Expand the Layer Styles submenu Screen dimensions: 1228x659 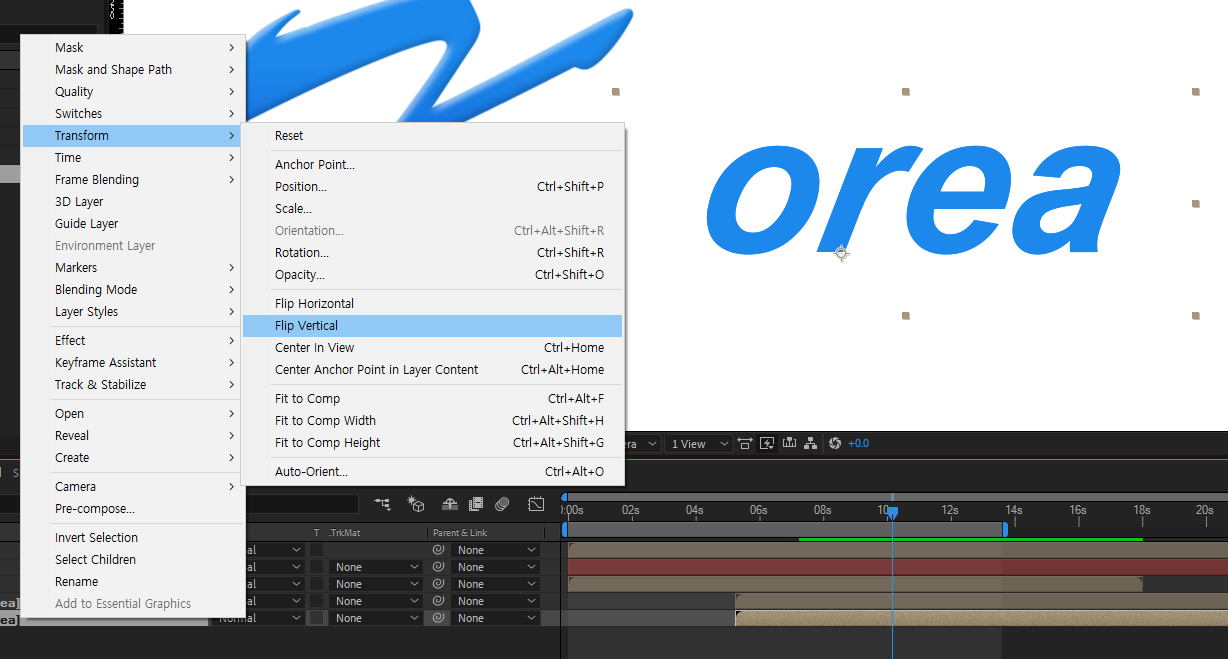[133, 311]
